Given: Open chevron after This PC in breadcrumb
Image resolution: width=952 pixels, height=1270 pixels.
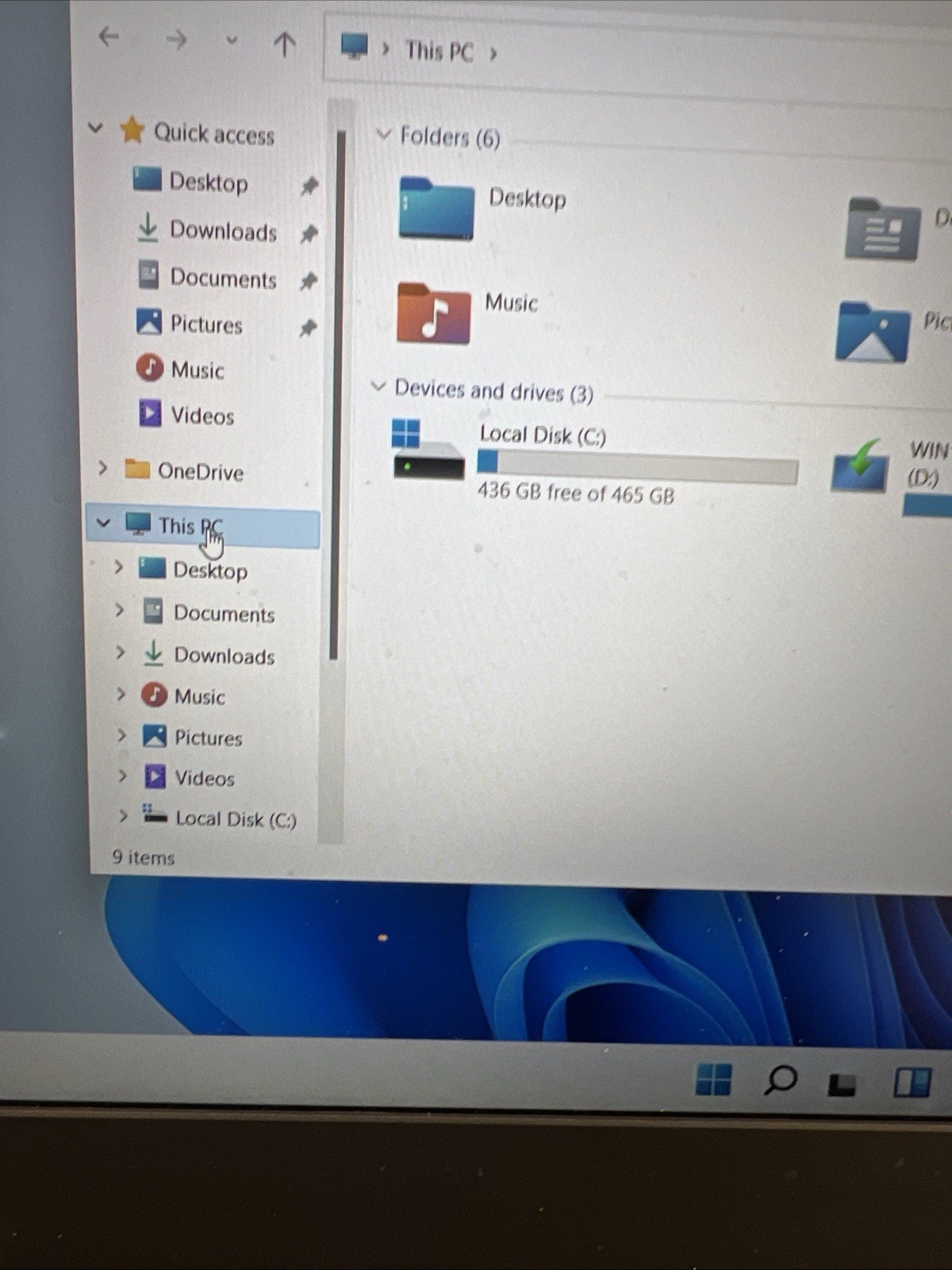Looking at the screenshot, I should pos(493,54).
